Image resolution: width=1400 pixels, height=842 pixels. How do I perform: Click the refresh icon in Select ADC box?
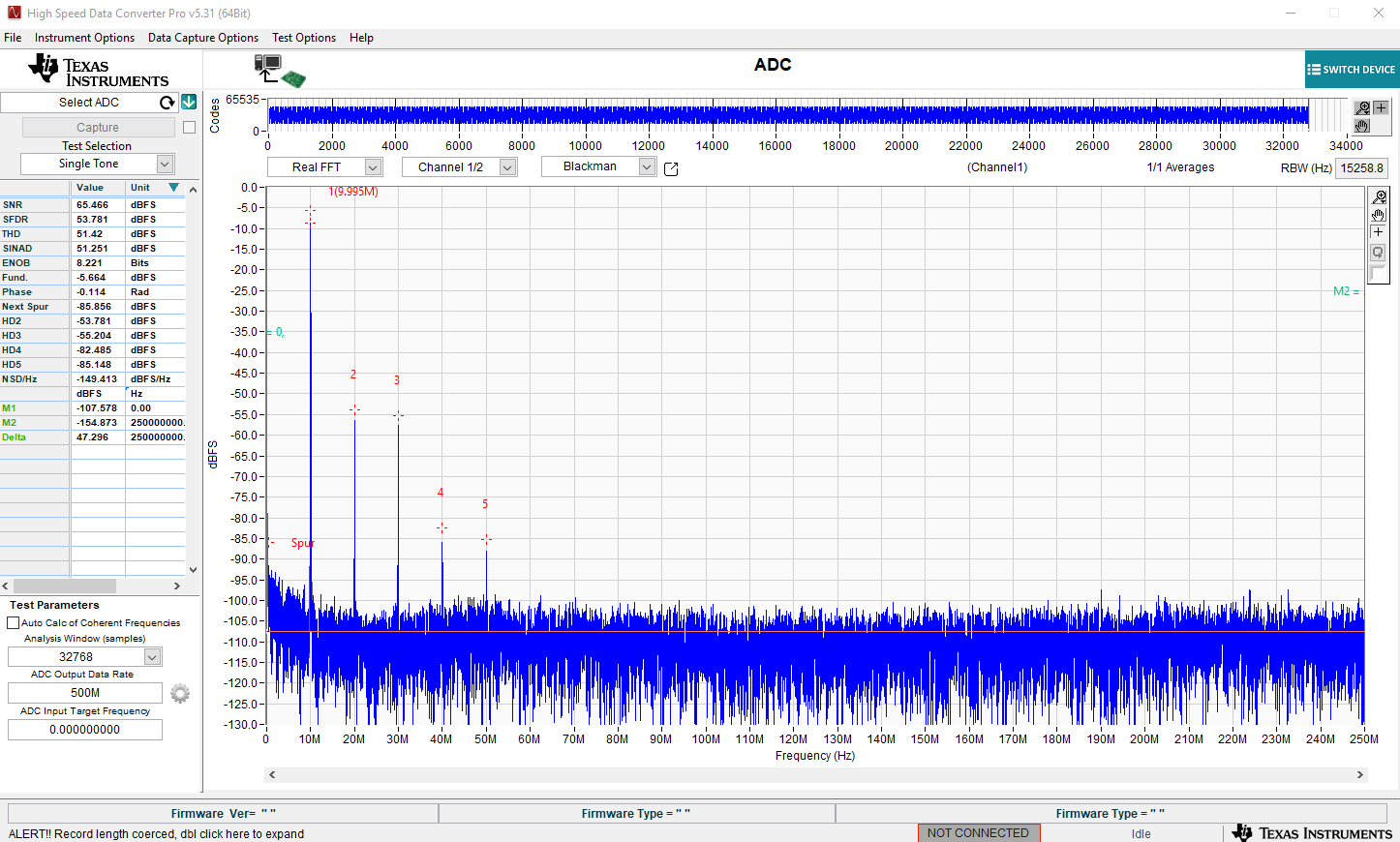(167, 103)
